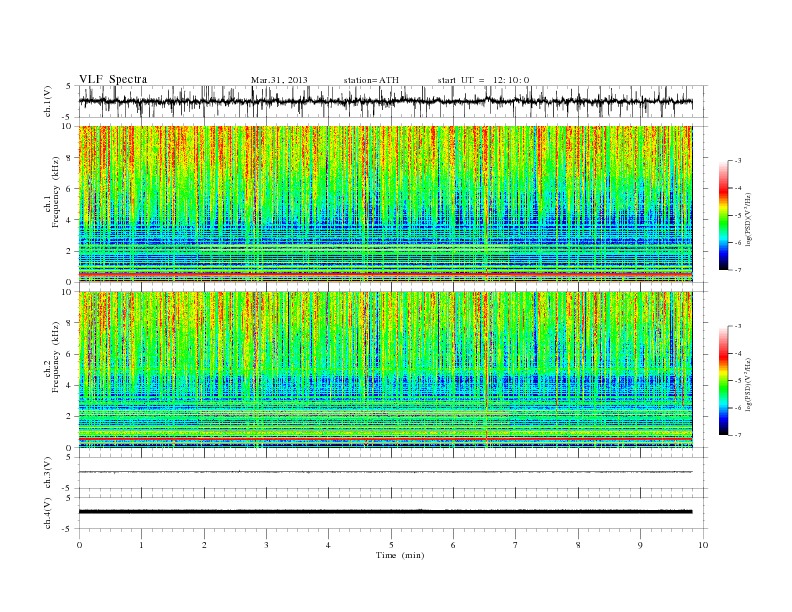Click the "-3" tick on ch.1 color bar
Viewport: 792px width, 612px height.
pos(737,161)
